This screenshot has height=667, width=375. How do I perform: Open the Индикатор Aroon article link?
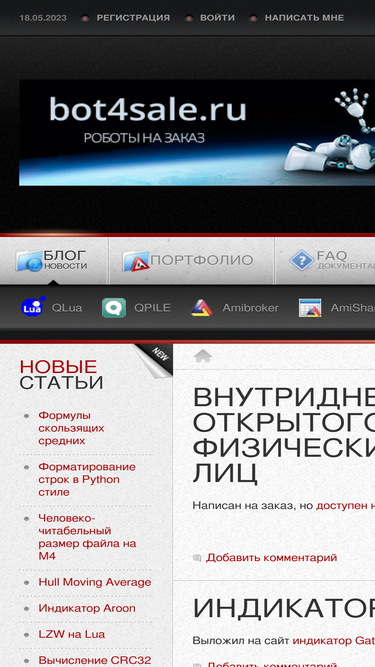87,608
